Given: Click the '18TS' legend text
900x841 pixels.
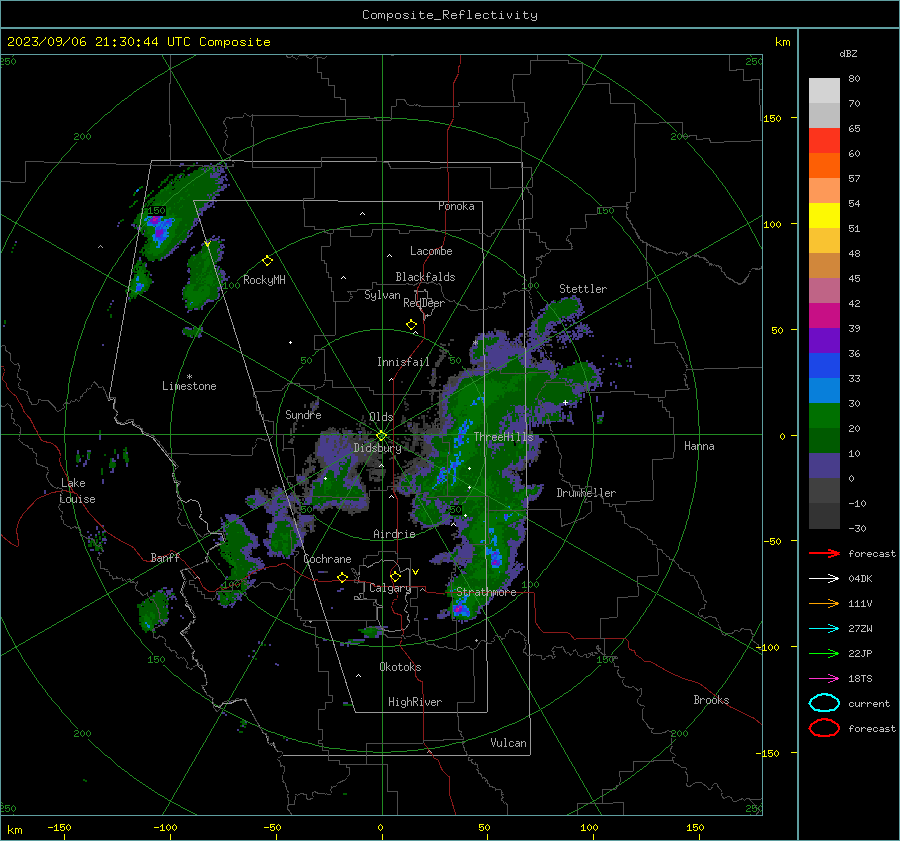Looking at the screenshot, I should (x=860, y=679).
